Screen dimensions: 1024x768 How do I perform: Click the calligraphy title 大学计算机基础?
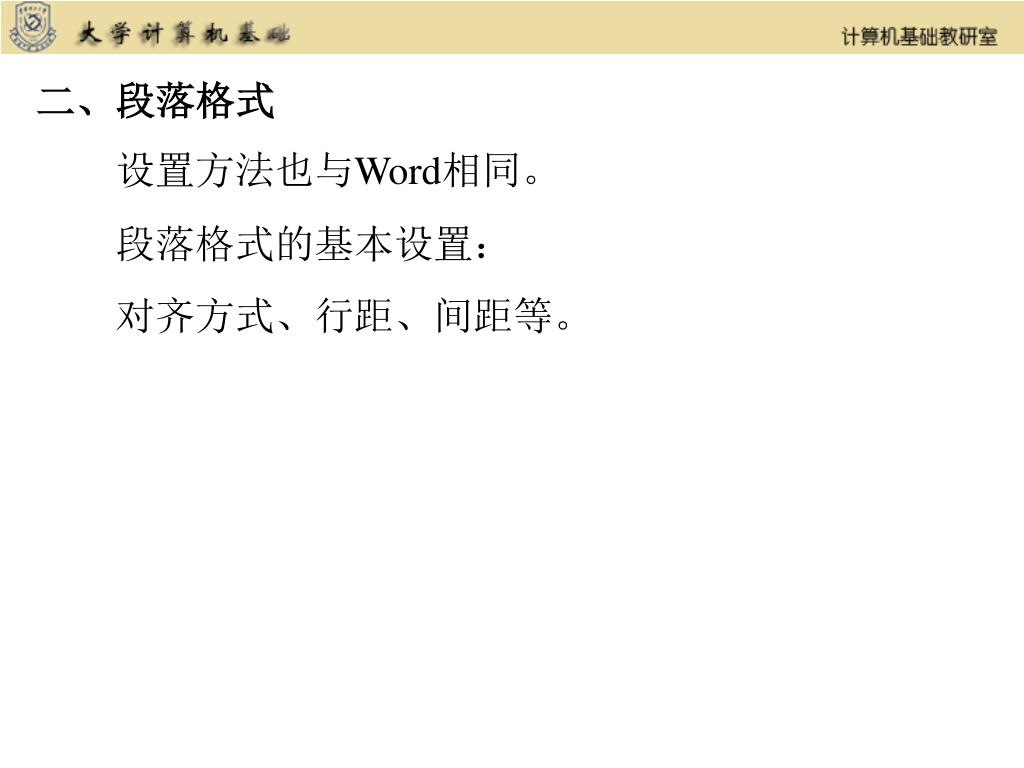[x=183, y=33]
